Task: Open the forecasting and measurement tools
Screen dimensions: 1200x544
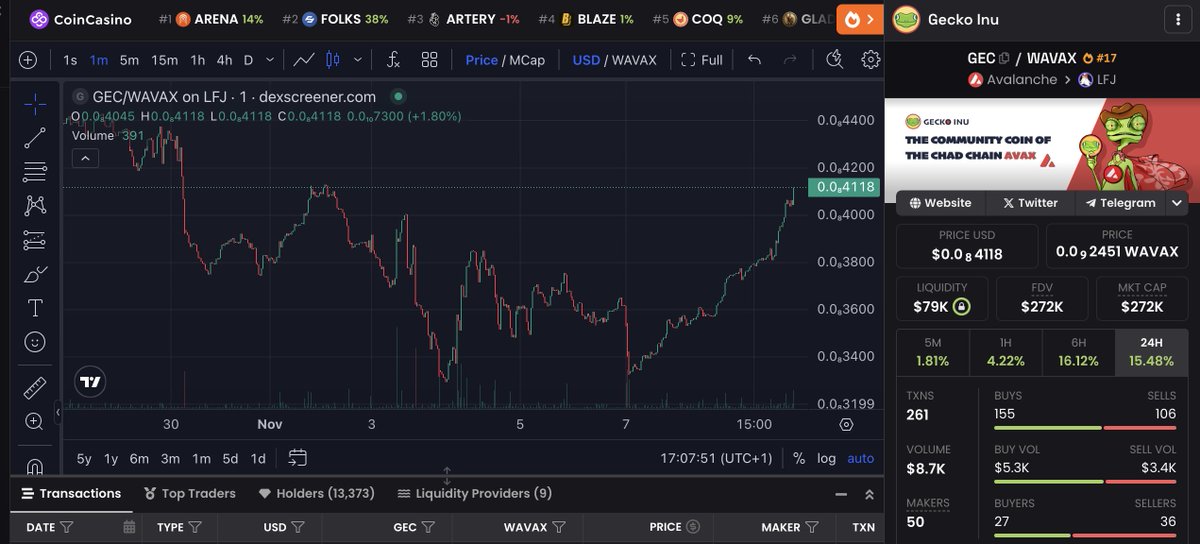Action: [x=35, y=240]
